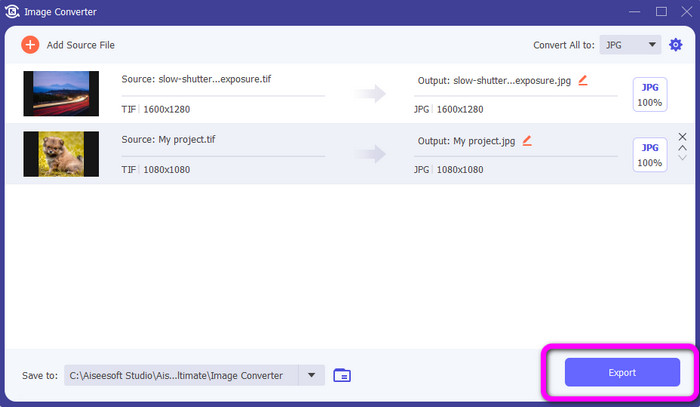Click the Convert All to label

coord(563,45)
